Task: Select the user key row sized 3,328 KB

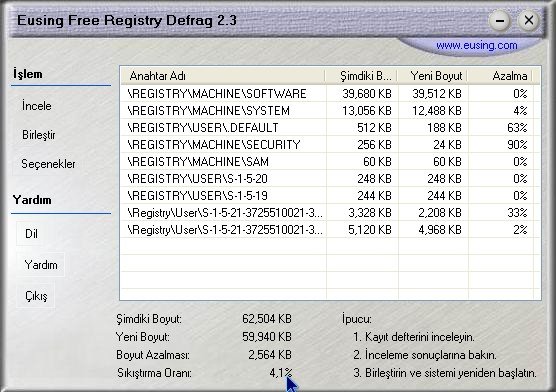Action: [330, 213]
